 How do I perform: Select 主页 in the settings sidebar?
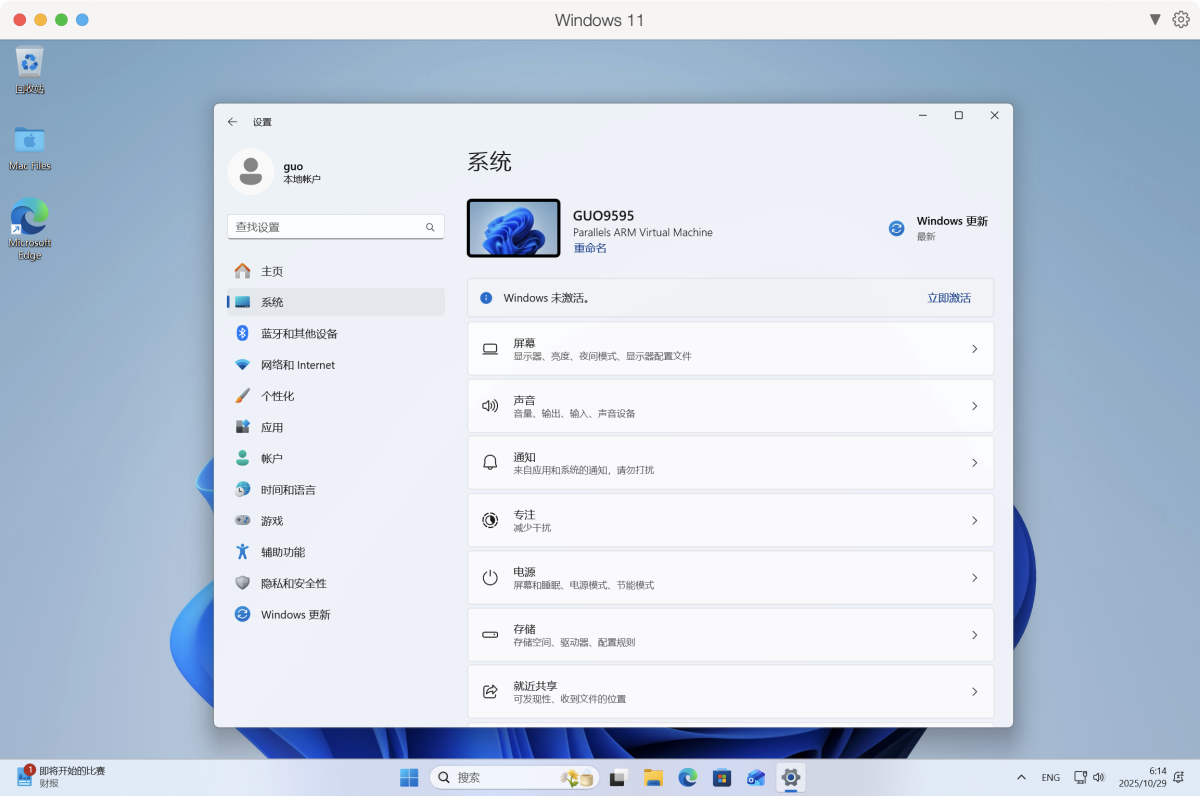(272, 271)
